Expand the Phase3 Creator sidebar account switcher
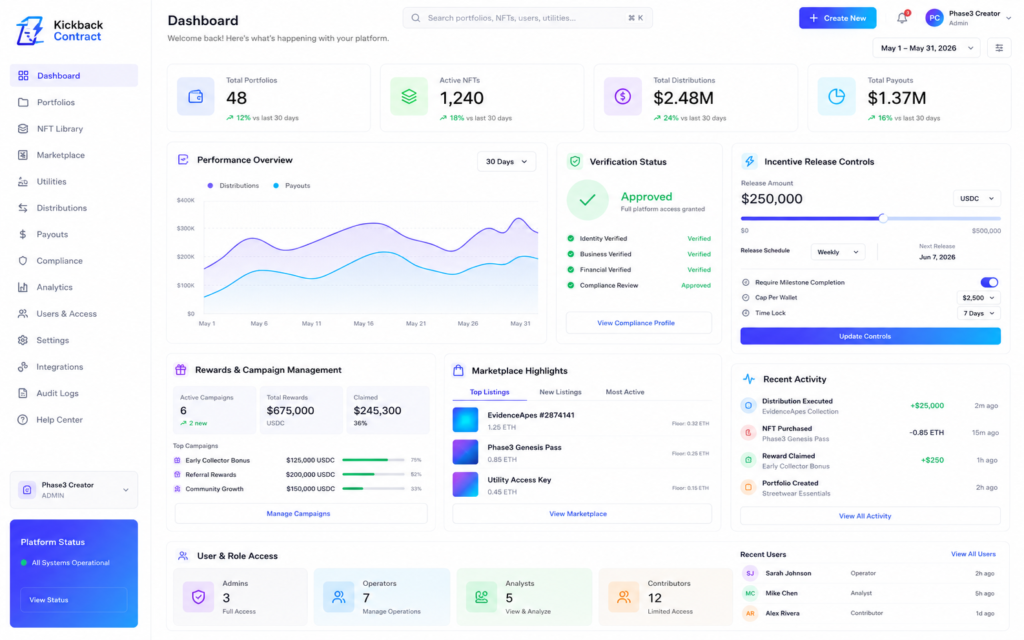The image size is (1024, 640). (x=74, y=490)
